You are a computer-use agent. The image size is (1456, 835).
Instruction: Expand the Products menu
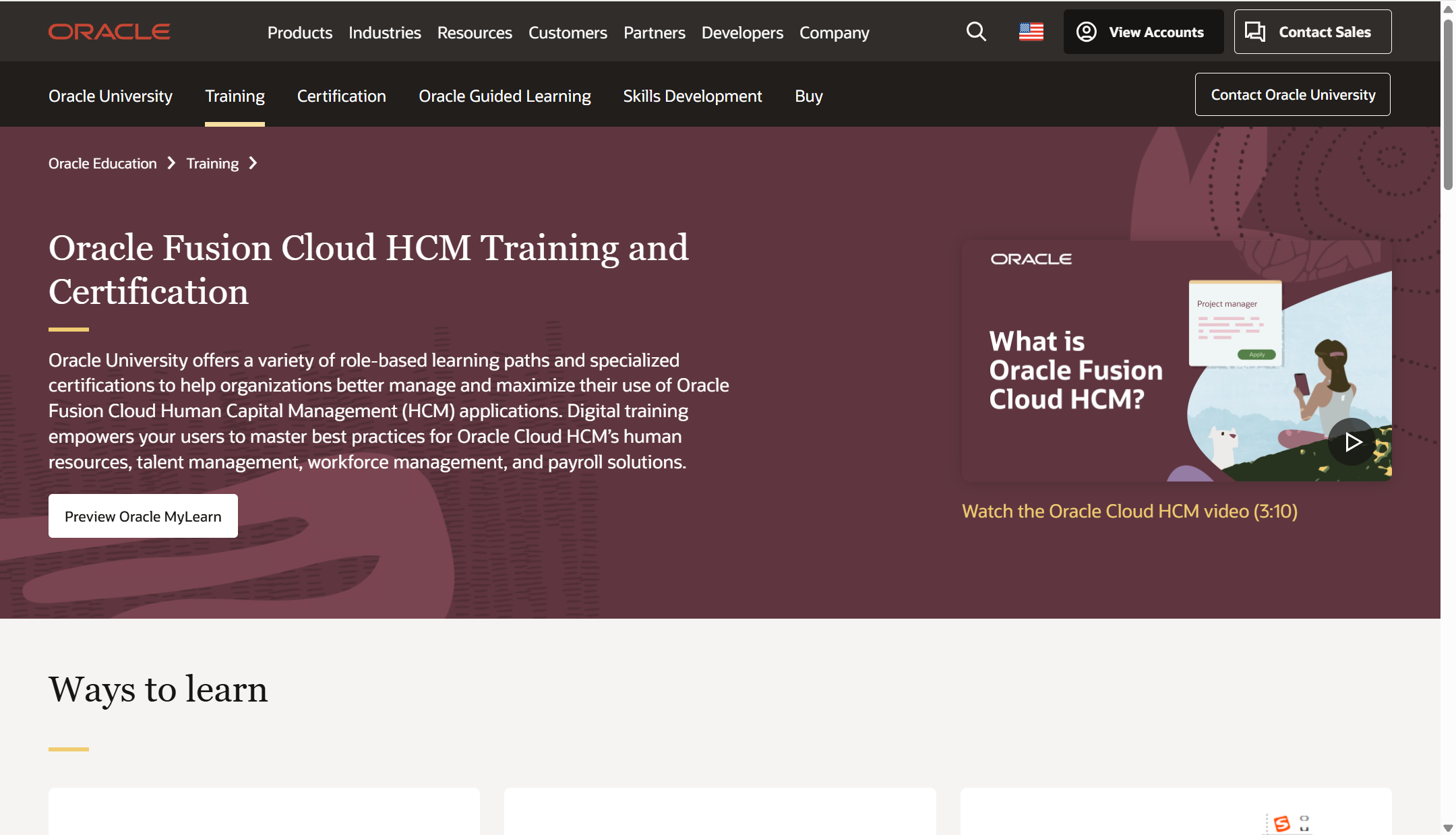tap(299, 32)
